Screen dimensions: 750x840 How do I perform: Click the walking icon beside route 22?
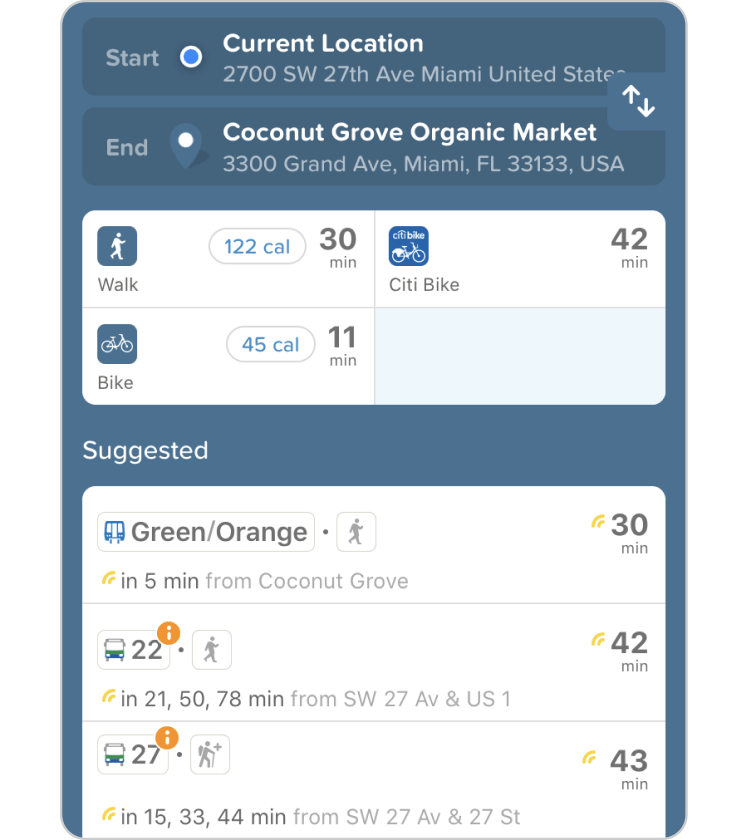211,650
